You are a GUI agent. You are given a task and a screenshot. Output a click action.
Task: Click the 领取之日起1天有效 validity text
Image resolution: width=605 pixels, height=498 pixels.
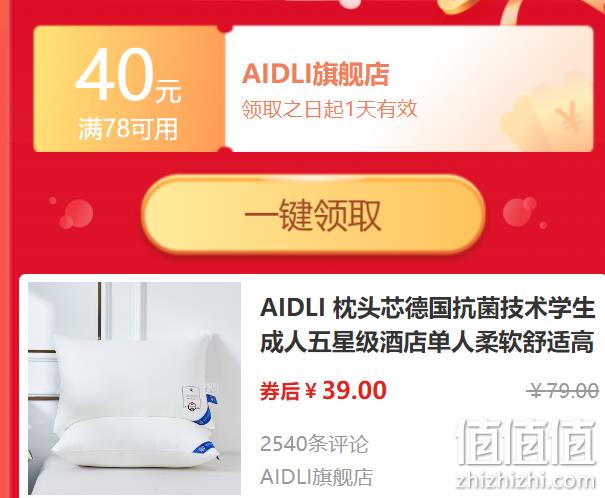330,109
